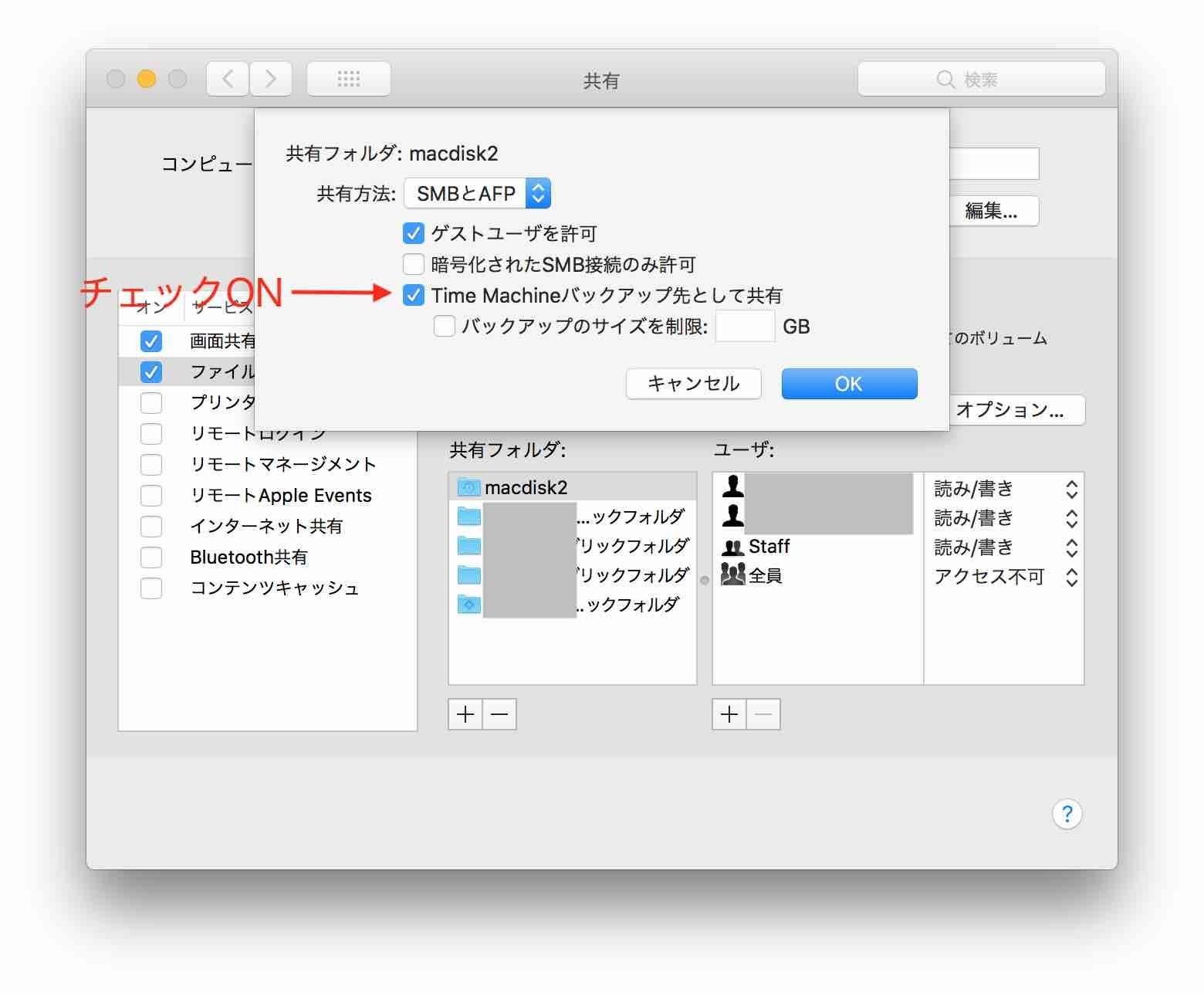Toggle Time Machineバックアップ先として共有 checkbox
The image size is (1204, 993).
414,295
